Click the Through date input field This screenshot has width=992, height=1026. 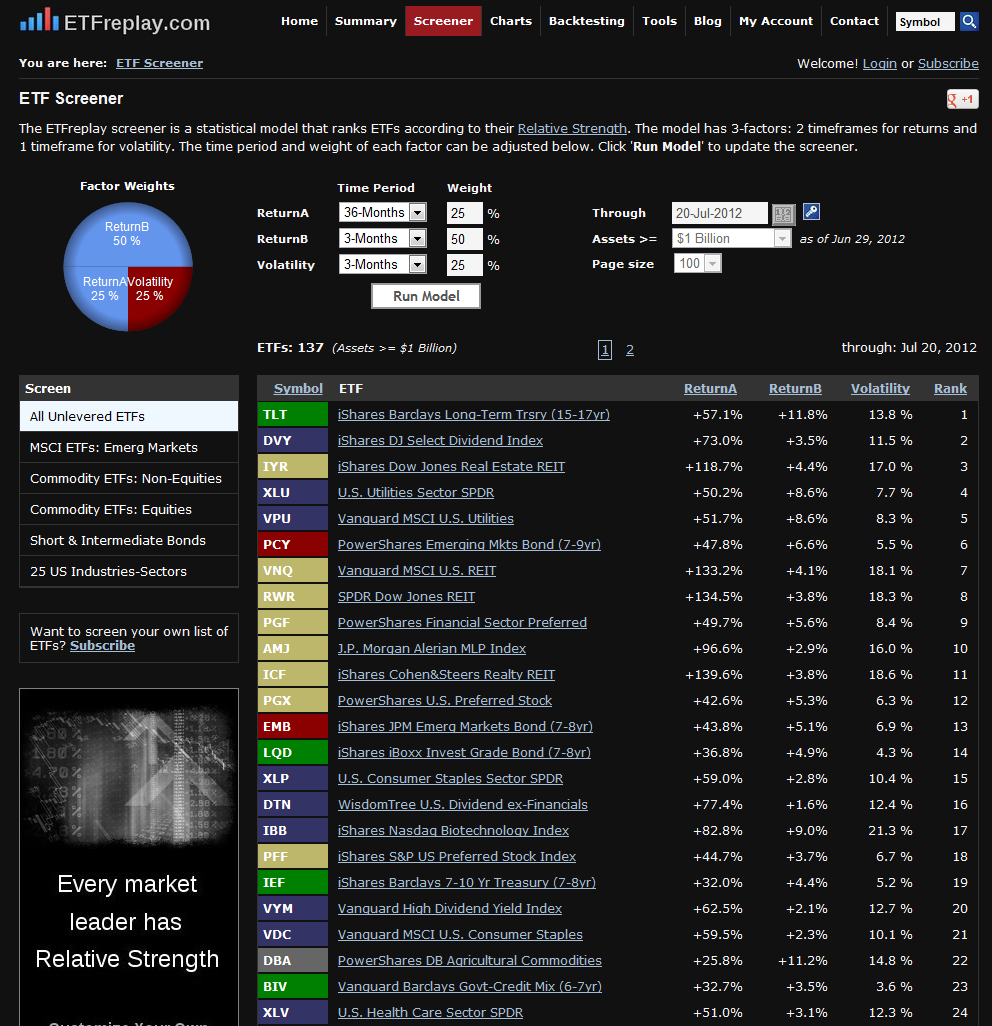720,213
